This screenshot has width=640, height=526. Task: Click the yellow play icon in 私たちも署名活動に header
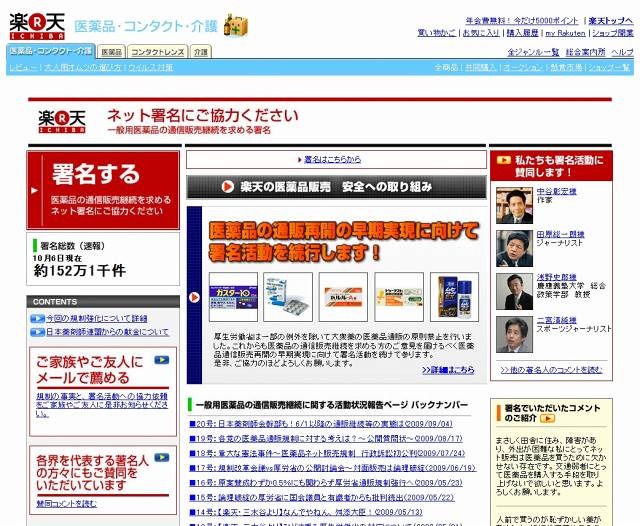coord(503,160)
